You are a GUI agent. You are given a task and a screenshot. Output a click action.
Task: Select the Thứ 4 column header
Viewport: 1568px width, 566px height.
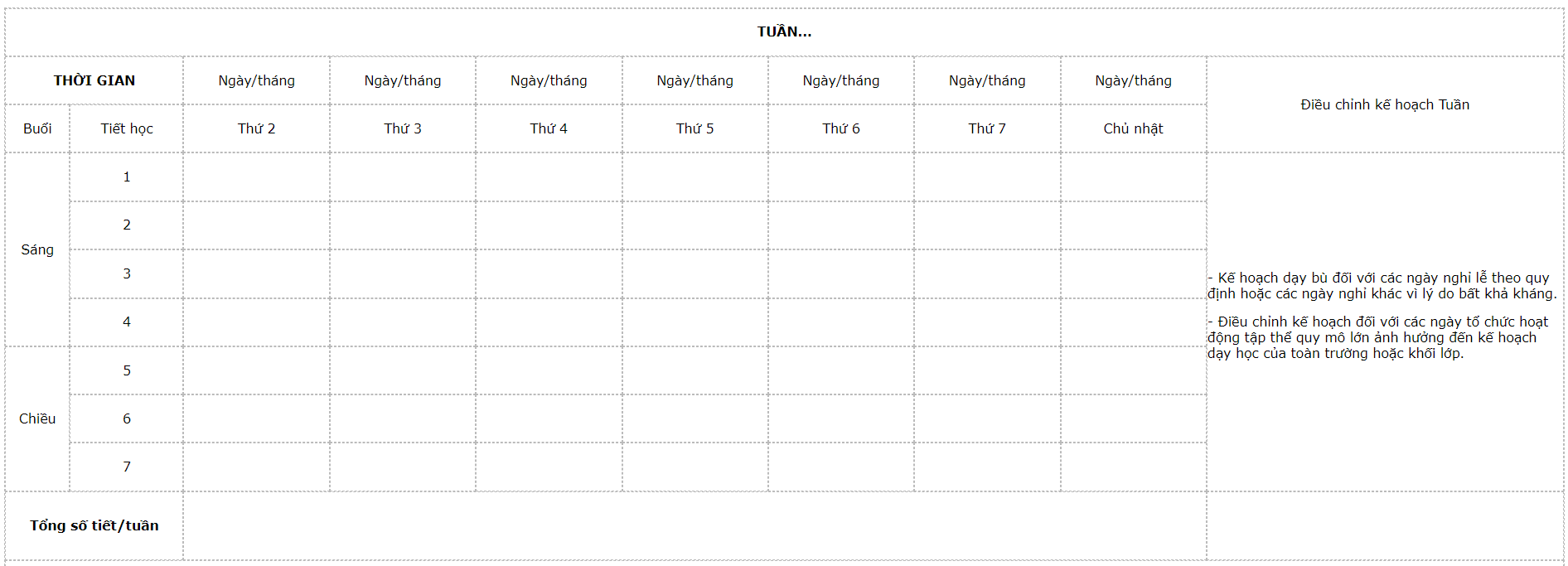549,128
